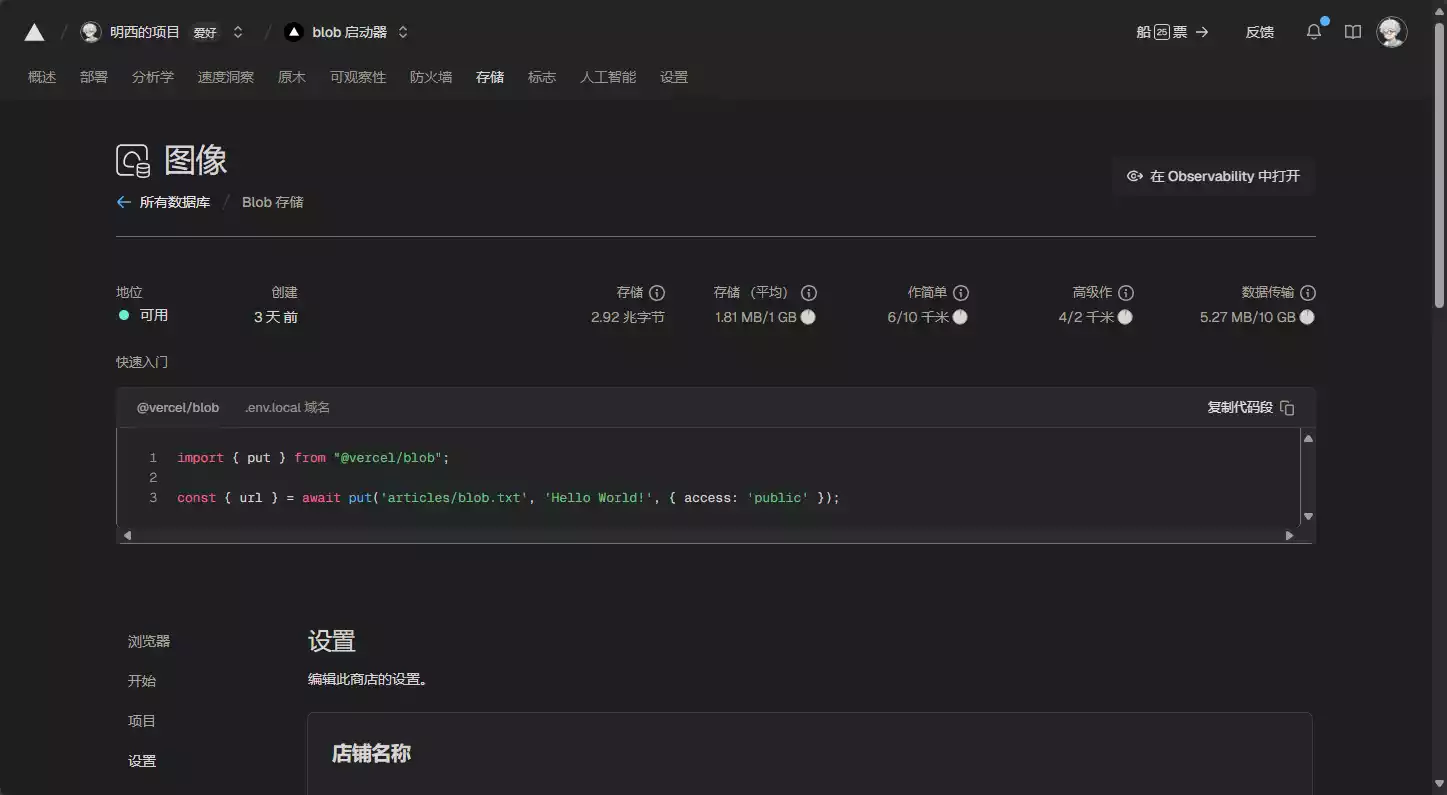This screenshot has height=795, width=1447.
Task: Select the @vercel/blob code tab
Action: tap(178, 408)
